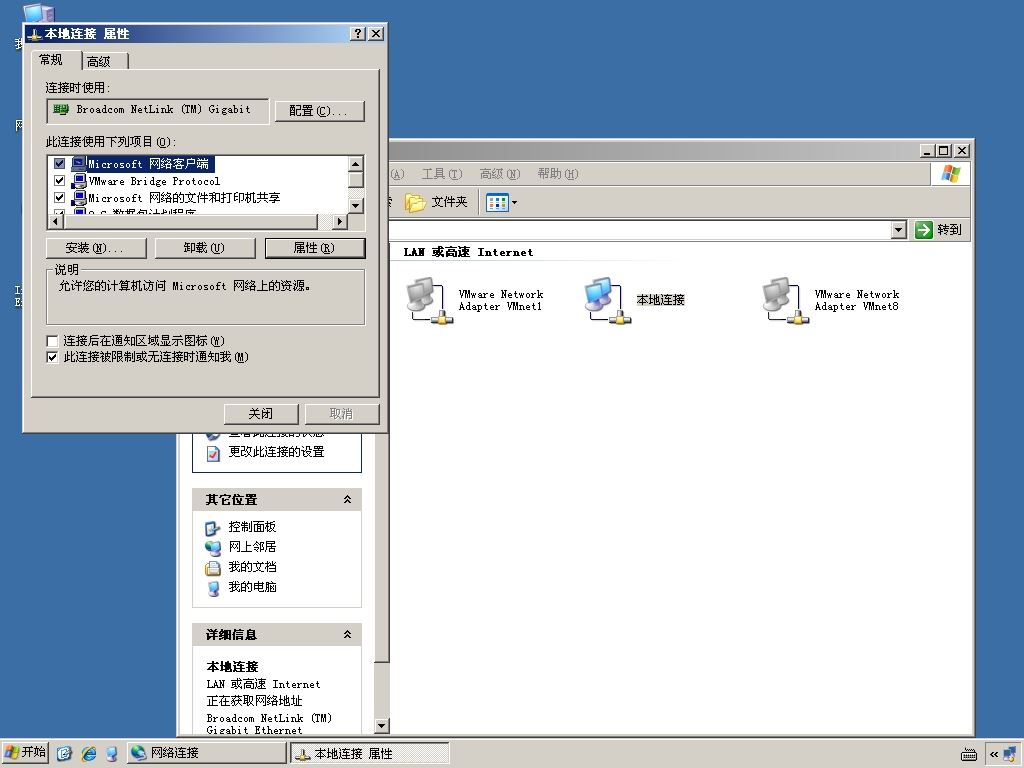
Task: Open the 我的文档 link
Action: (252, 567)
